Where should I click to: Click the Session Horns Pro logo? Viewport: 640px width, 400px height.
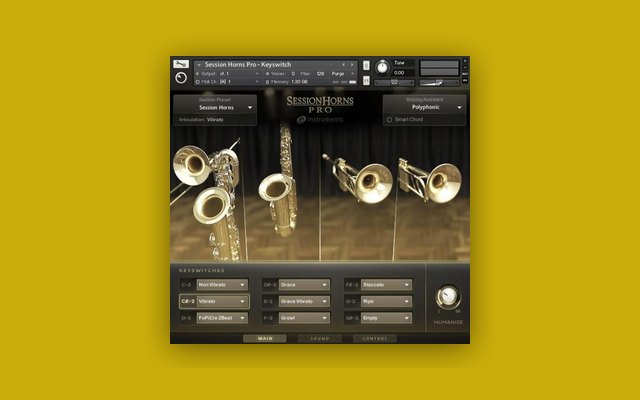click(320, 104)
